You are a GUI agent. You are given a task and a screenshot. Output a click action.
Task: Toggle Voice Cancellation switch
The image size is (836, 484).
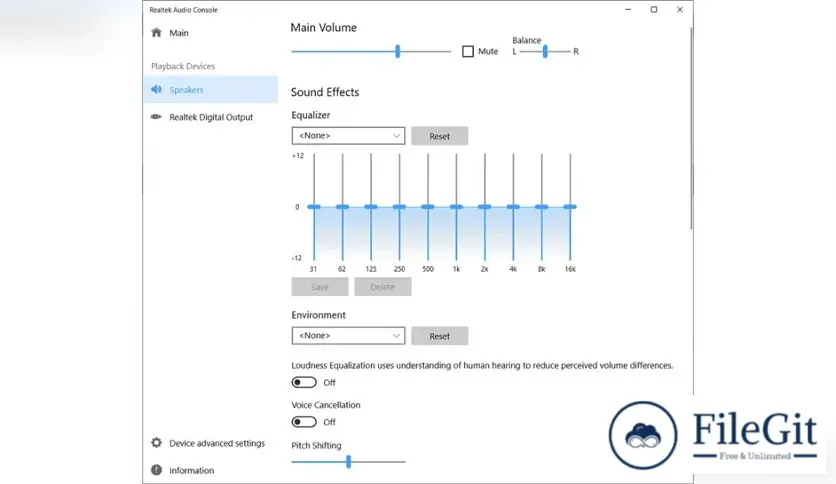pyautogui.click(x=304, y=422)
